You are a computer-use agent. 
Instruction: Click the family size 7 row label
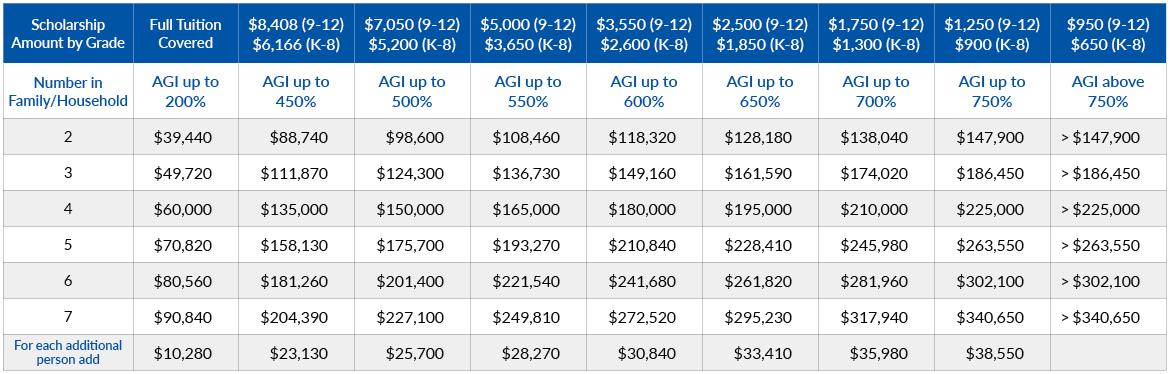(x=67, y=317)
